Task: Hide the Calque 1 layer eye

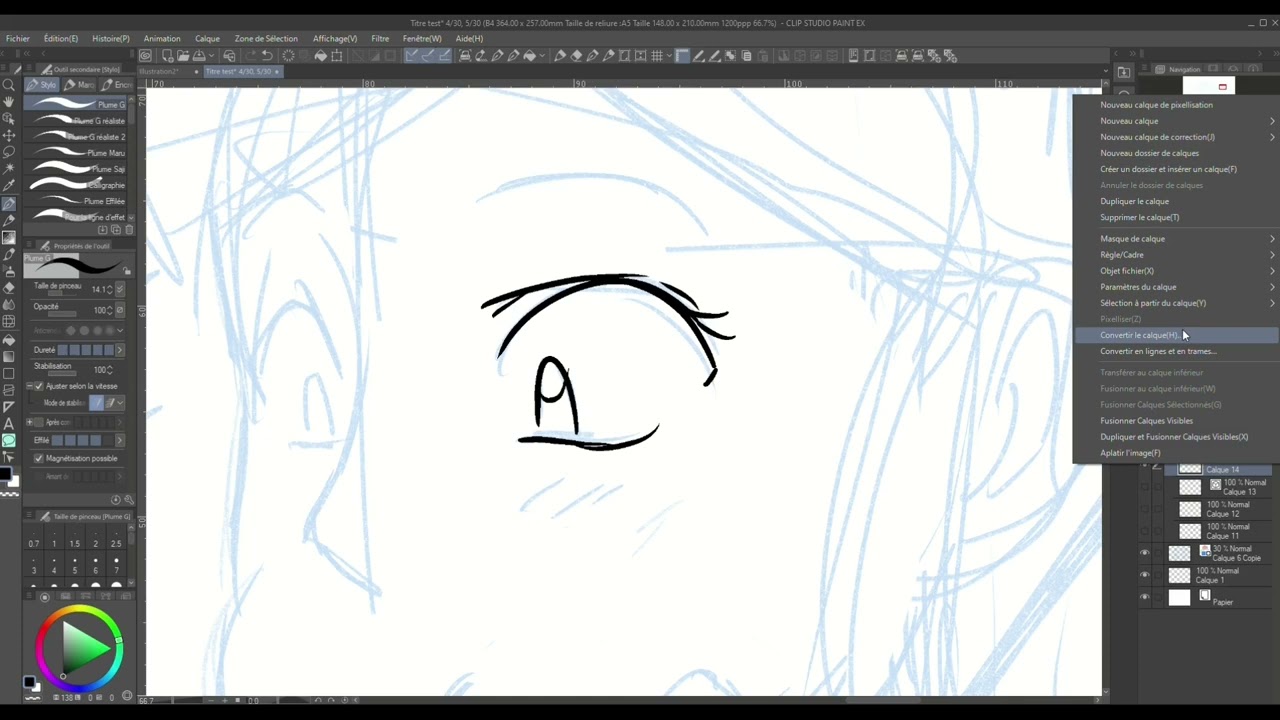Action: click(x=1145, y=575)
